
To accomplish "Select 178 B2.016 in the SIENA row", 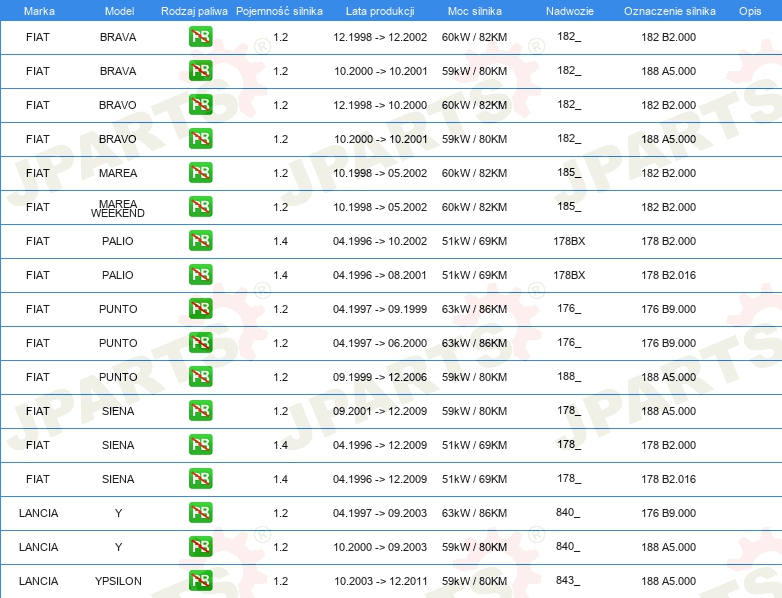I will click(x=668, y=479).
